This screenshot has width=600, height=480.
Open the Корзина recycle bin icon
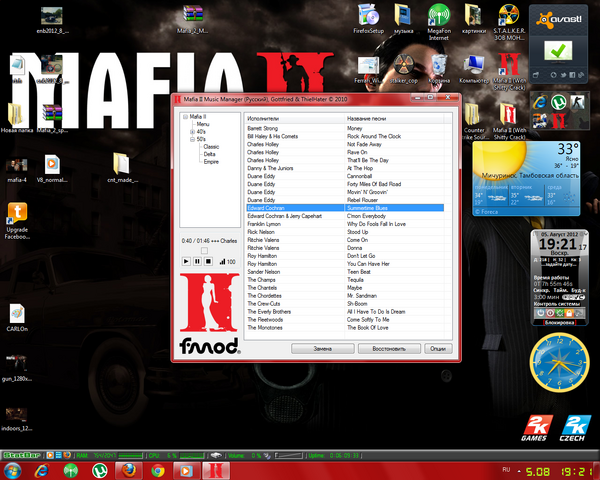click(439, 69)
